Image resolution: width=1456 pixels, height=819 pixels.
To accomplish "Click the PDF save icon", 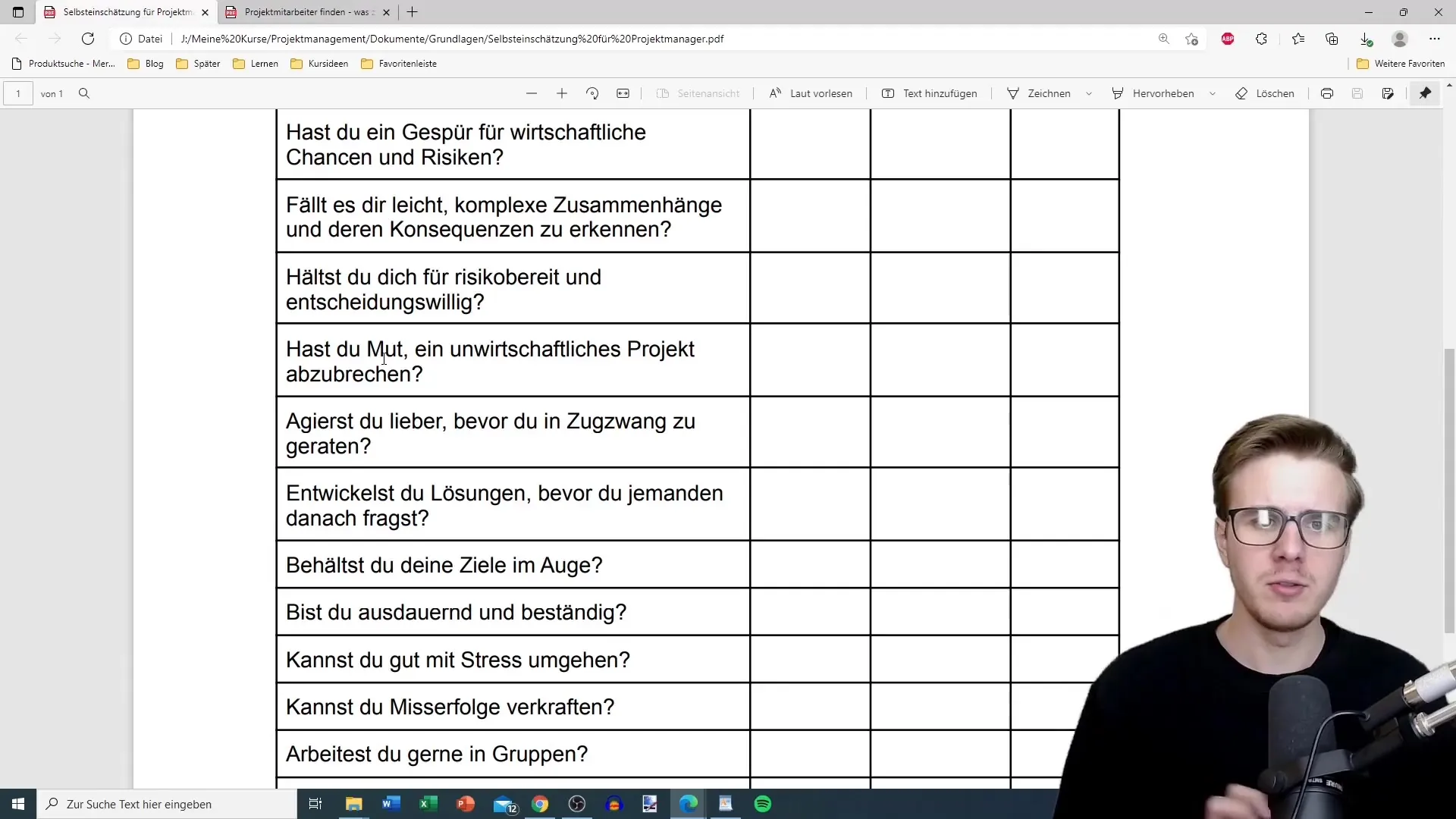I will point(1357,93).
